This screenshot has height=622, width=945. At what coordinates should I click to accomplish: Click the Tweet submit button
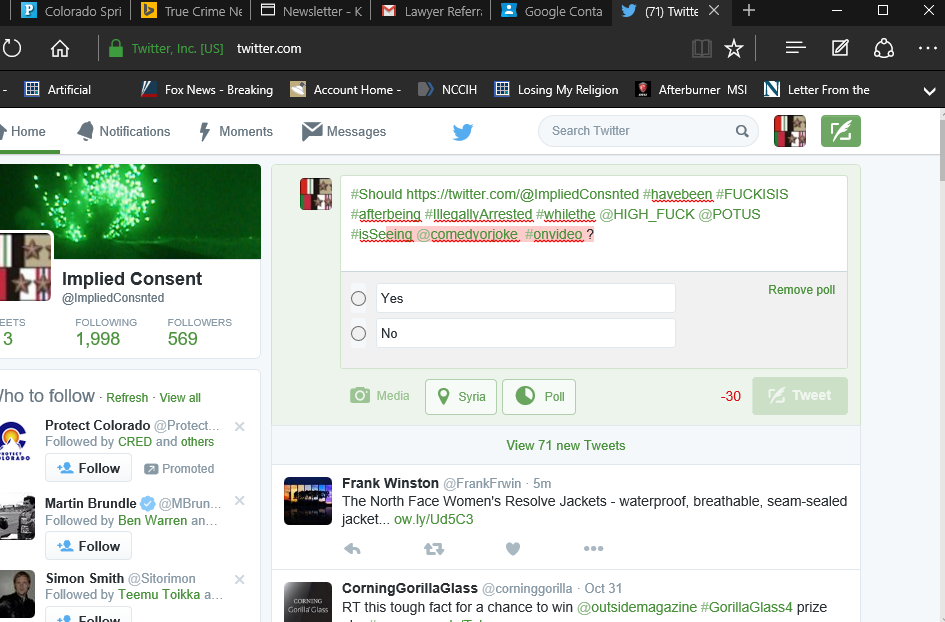click(x=800, y=396)
